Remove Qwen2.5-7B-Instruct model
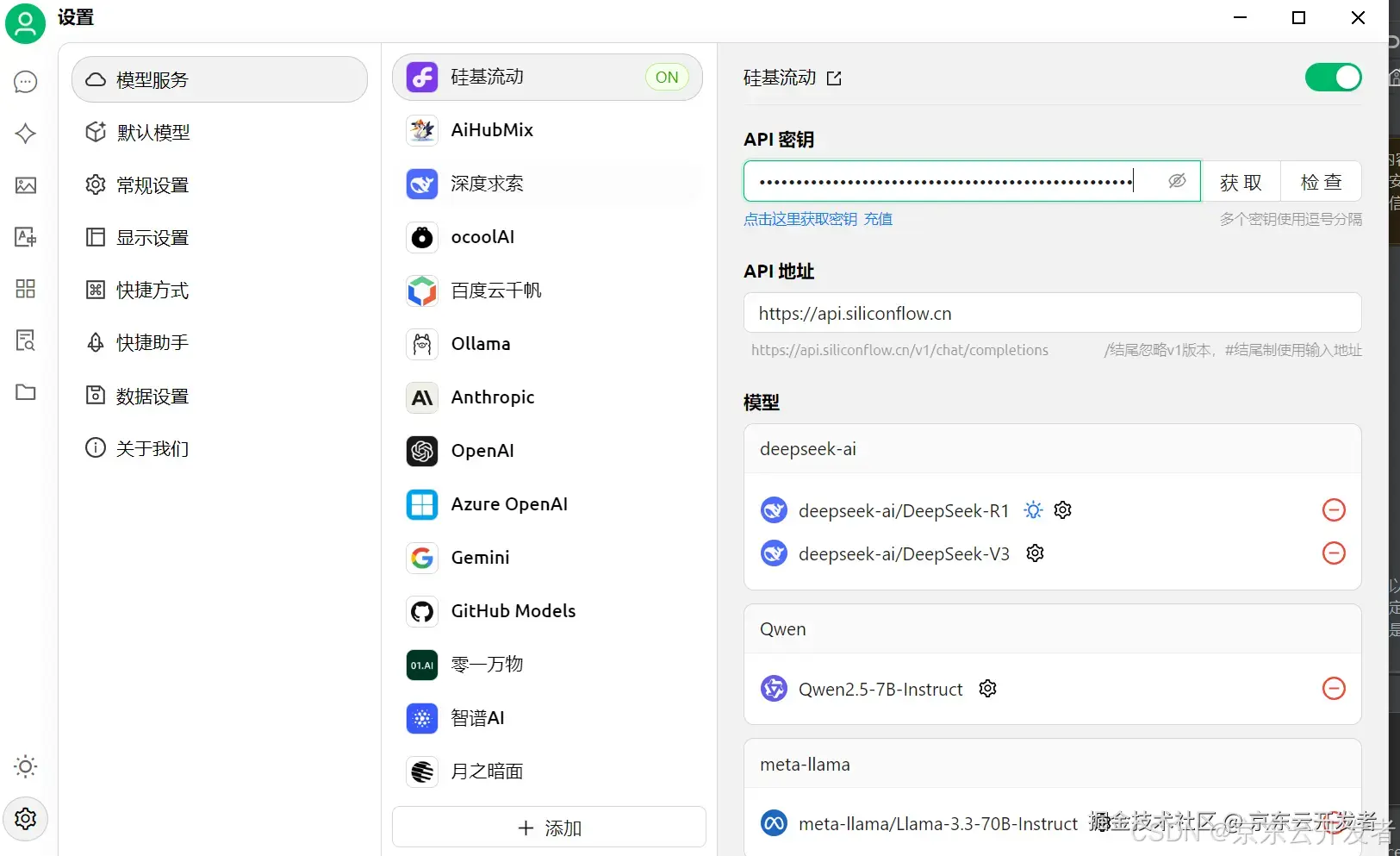This screenshot has height=856, width=1400. tap(1334, 689)
